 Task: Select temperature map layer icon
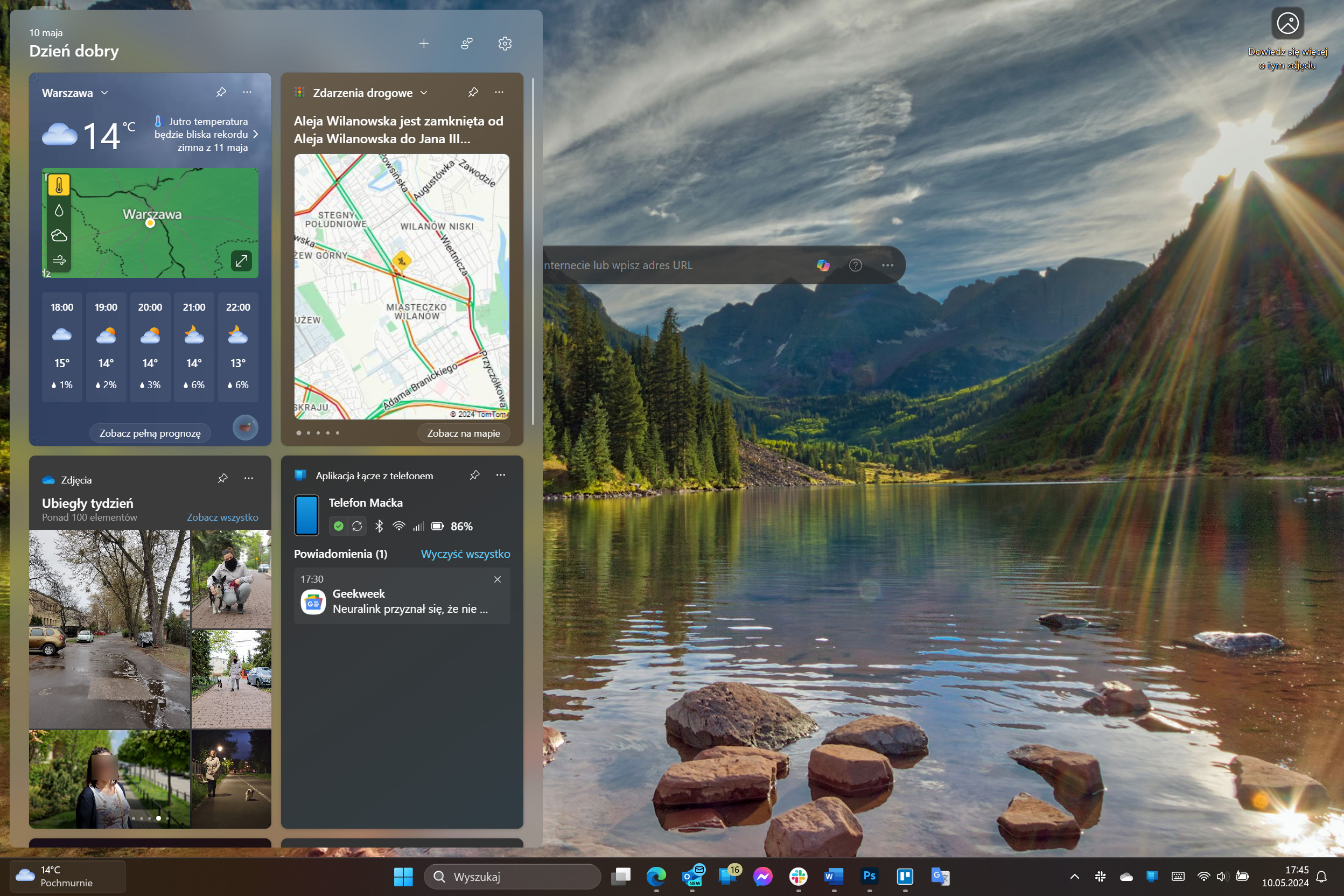[59, 185]
